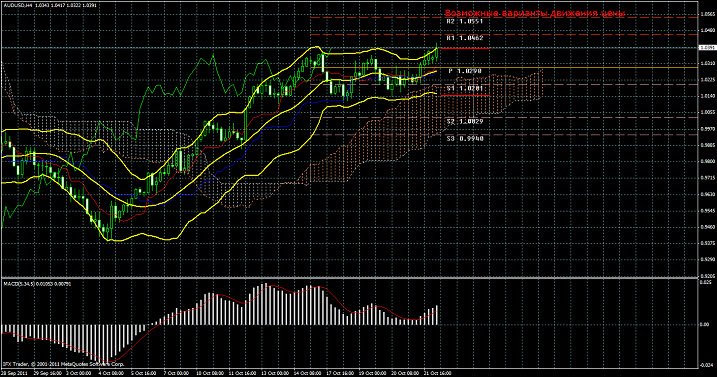Click the MACD scale -0.024 value
Screen dimensions: 717x377
tap(706, 365)
